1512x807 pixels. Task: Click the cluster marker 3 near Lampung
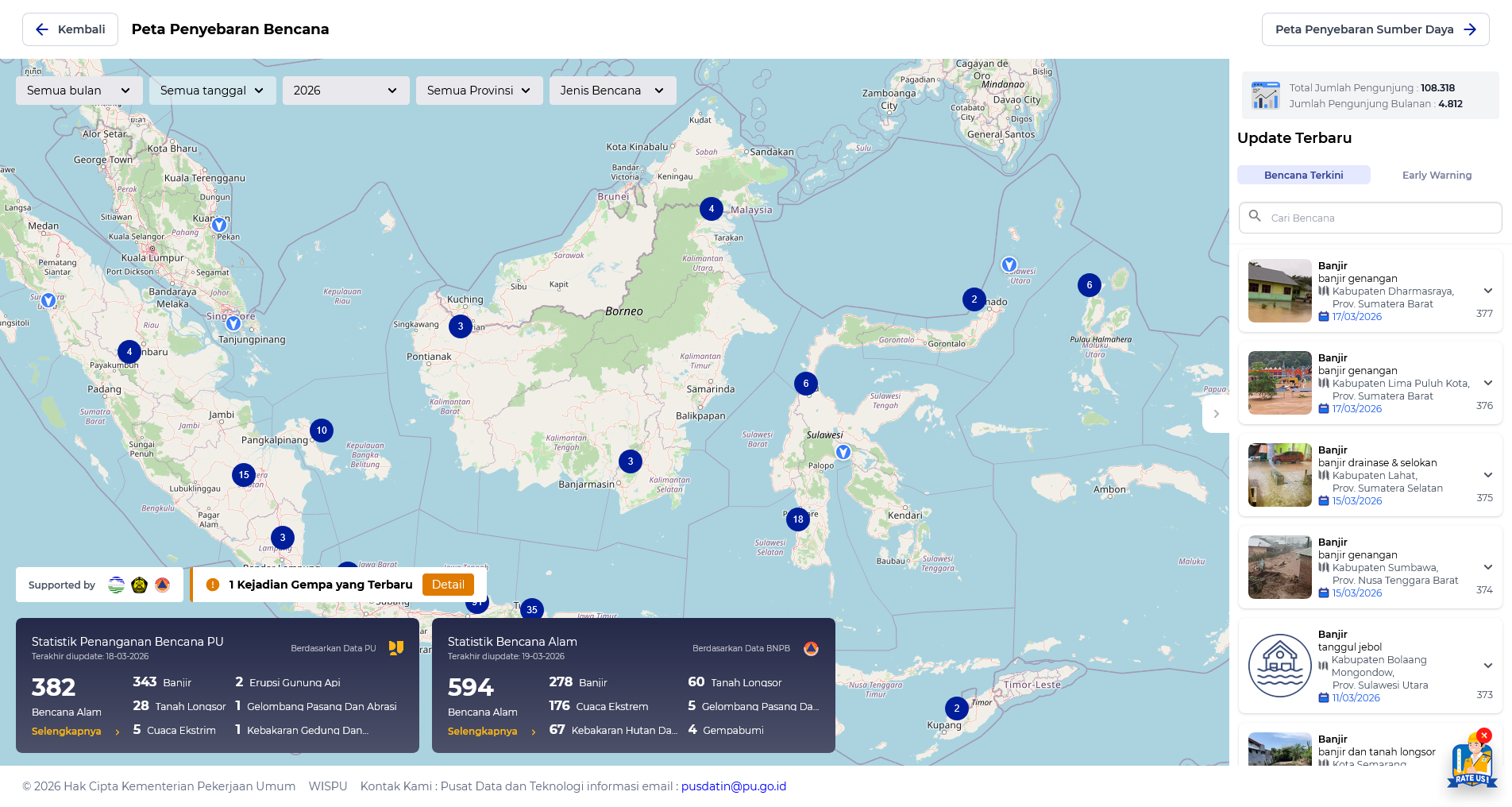(283, 538)
